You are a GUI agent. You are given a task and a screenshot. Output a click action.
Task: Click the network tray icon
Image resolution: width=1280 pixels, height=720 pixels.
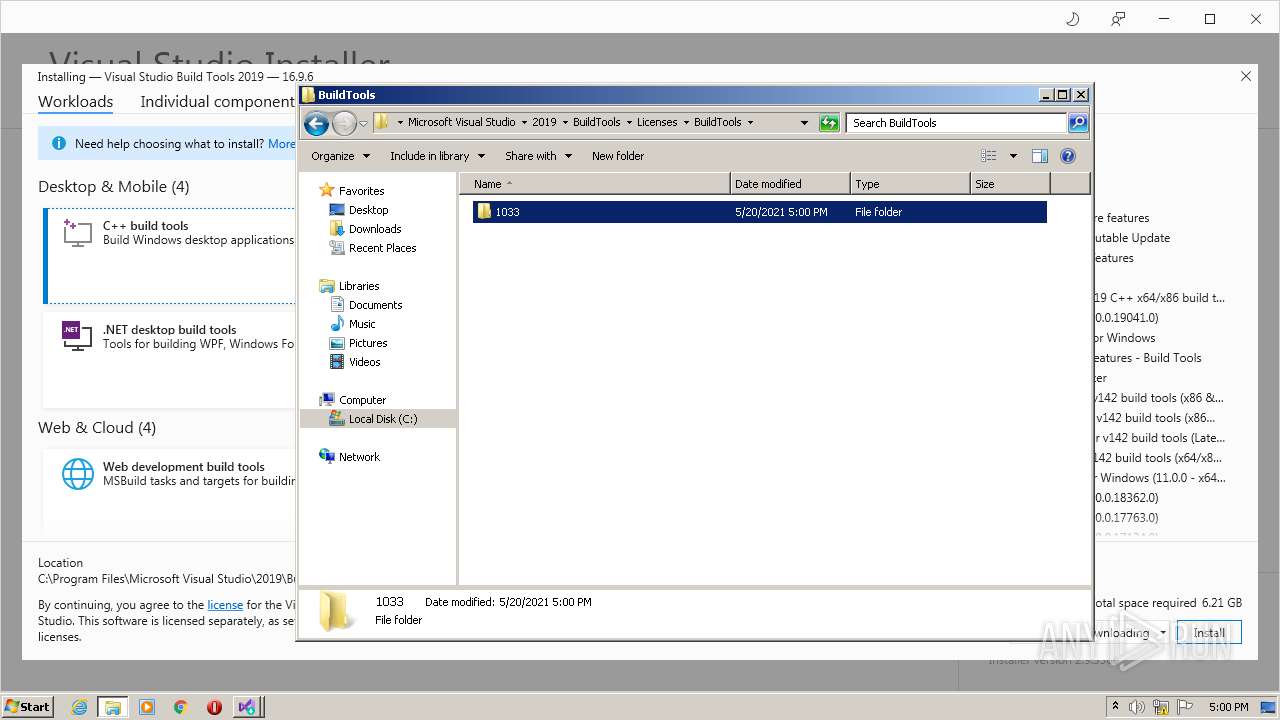[x=1162, y=707]
